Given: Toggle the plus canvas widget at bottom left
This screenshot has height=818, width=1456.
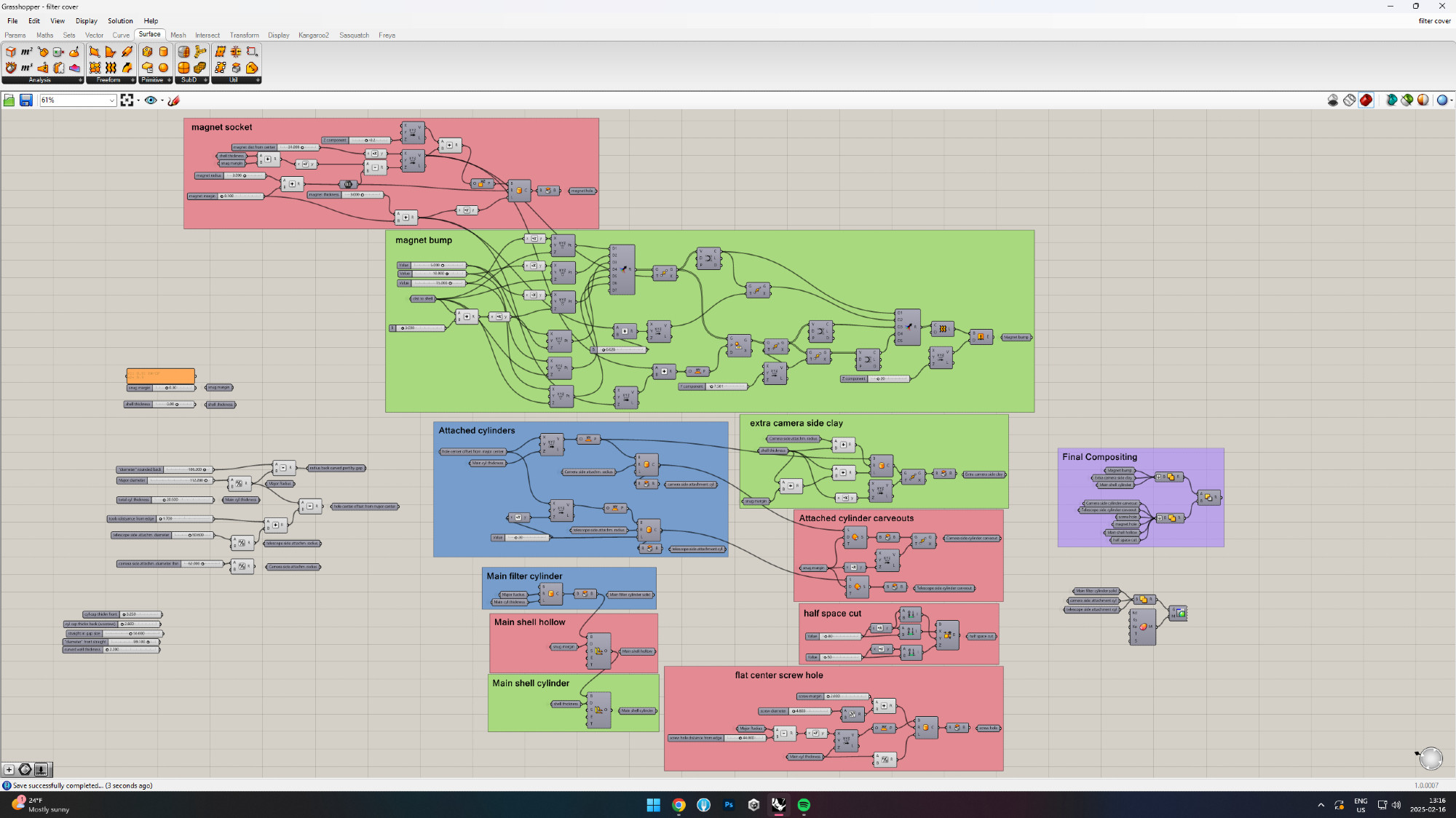Looking at the screenshot, I should pyautogui.click(x=9, y=769).
